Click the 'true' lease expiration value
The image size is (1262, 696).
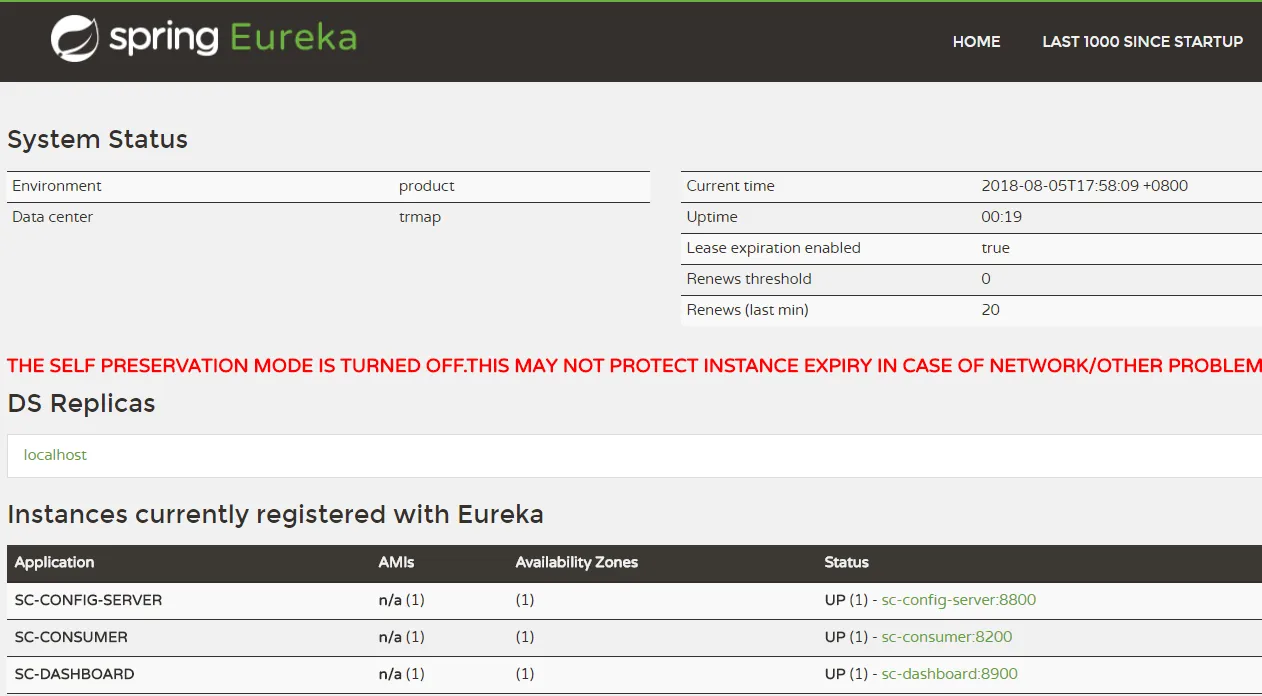(x=996, y=248)
